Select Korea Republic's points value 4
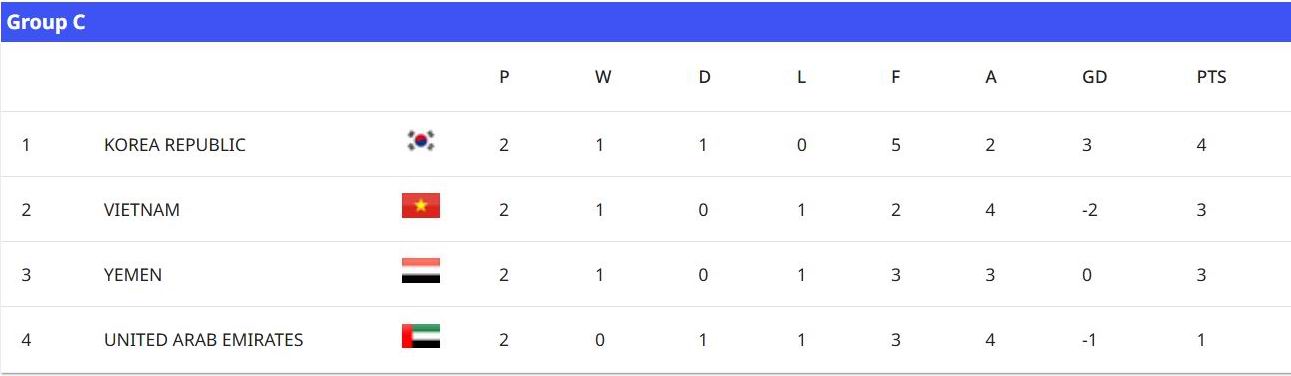Screen dimensions: 1291x376 pyautogui.click(x=1201, y=145)
